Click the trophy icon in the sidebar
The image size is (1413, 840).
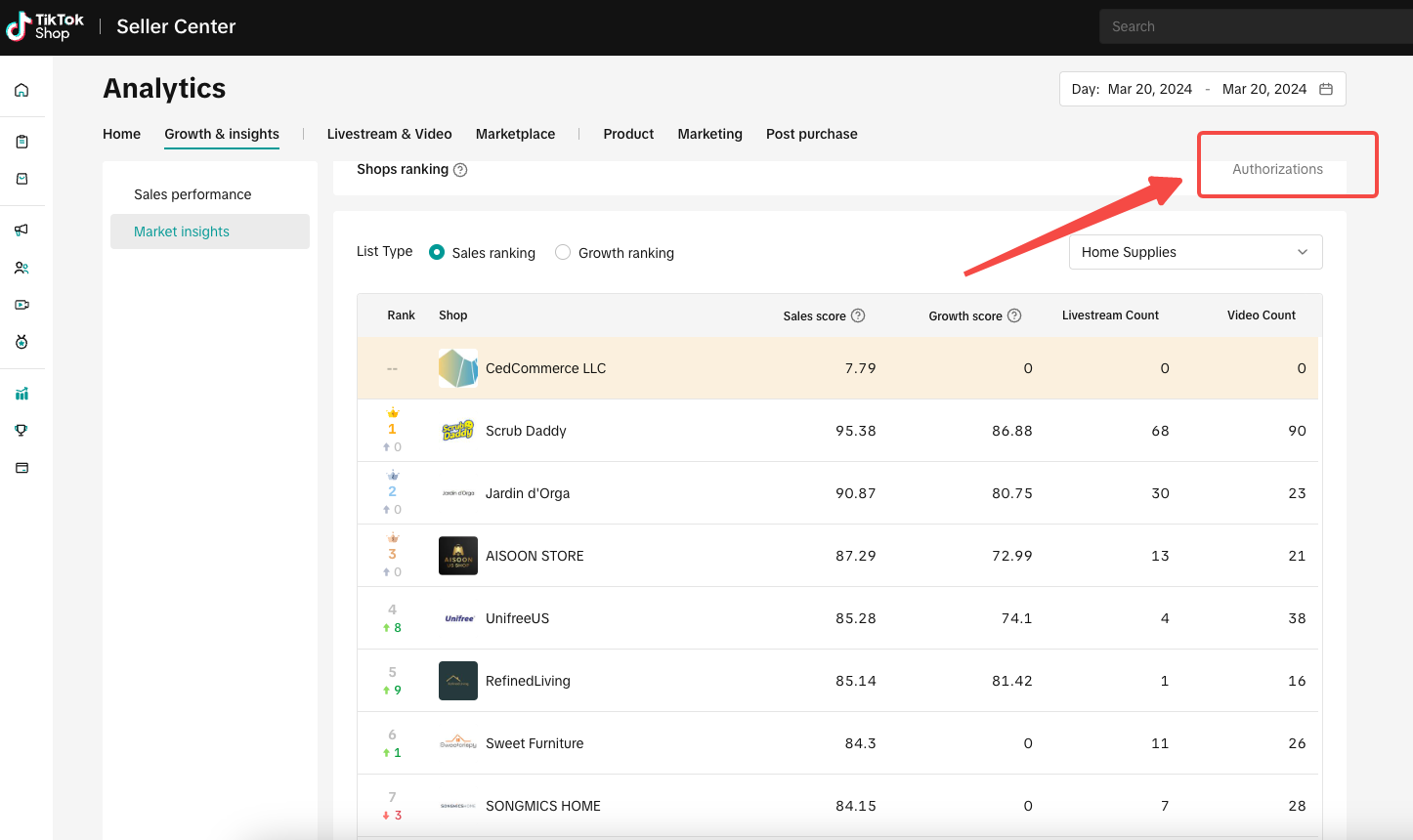(x=21, y=431)
